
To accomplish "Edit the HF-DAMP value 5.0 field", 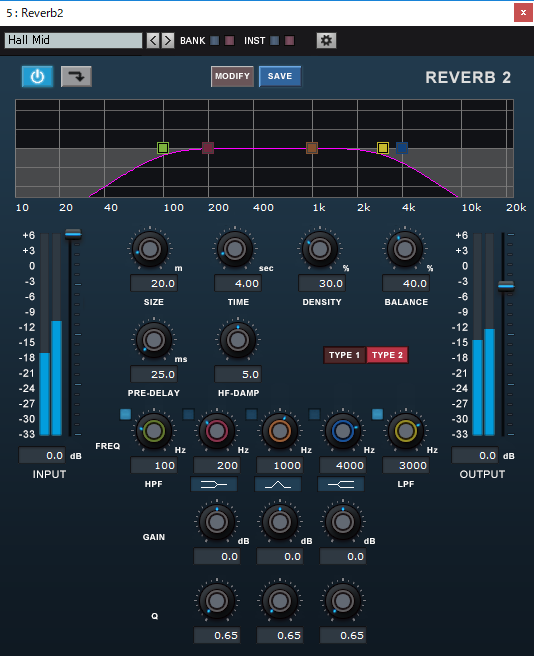I will (238, 374).
